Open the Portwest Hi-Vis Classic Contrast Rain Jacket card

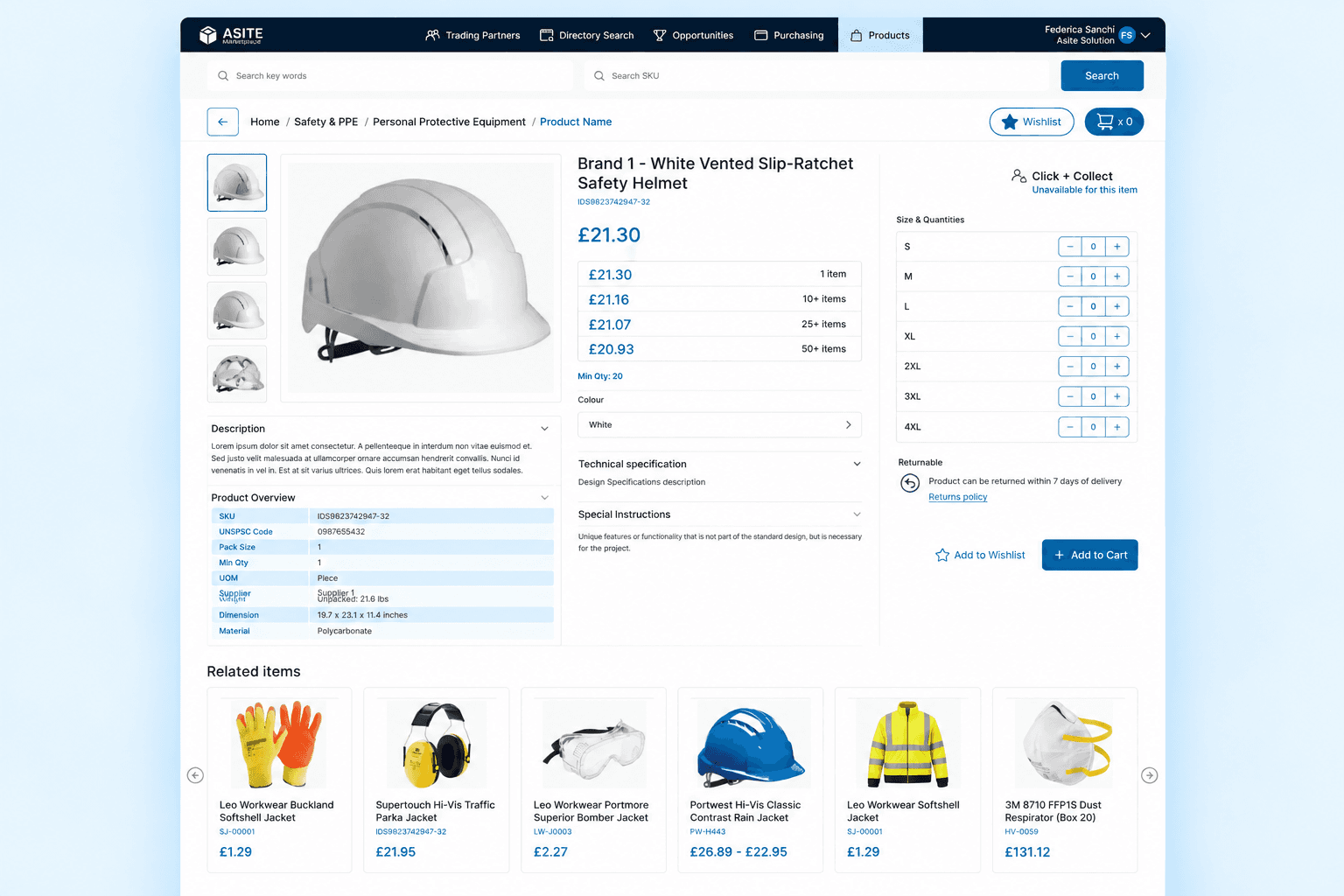point(750,780)
